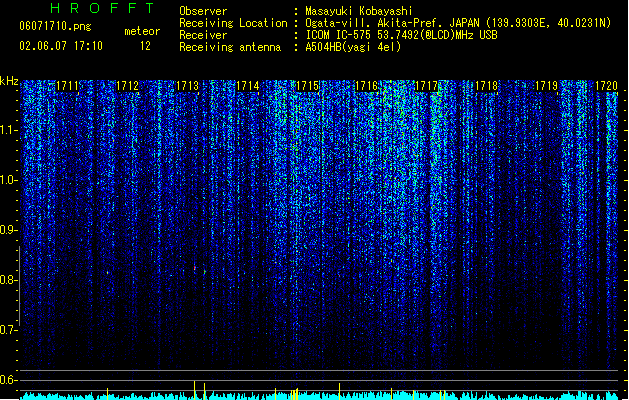629x400 pixels.
Task: Click the 1.0 frequency axis label
Action: [x=8, y=180]
